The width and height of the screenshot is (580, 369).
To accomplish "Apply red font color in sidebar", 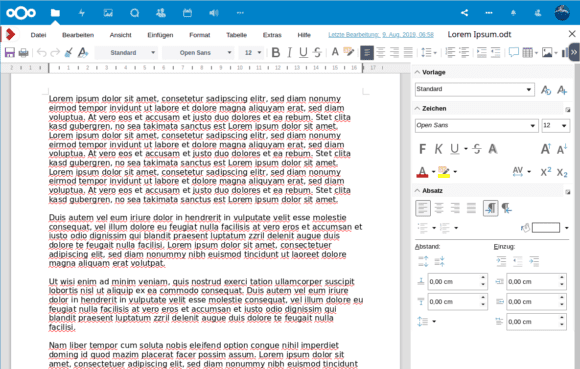I will [422, 172].
